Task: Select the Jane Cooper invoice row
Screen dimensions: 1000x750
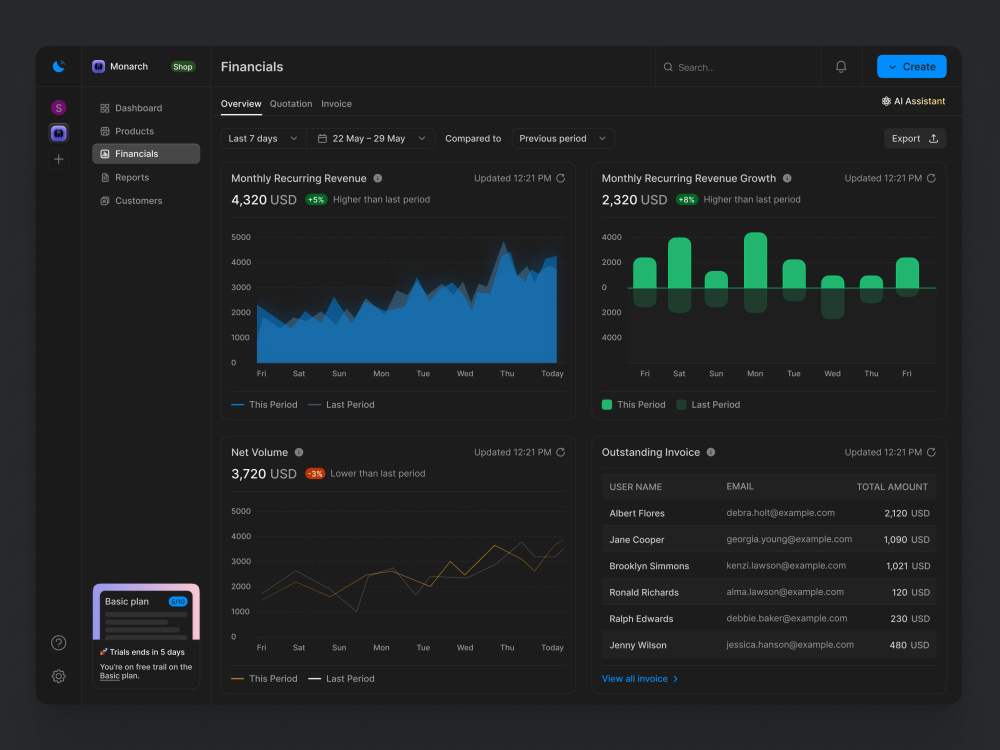Action: pos(768,540)
